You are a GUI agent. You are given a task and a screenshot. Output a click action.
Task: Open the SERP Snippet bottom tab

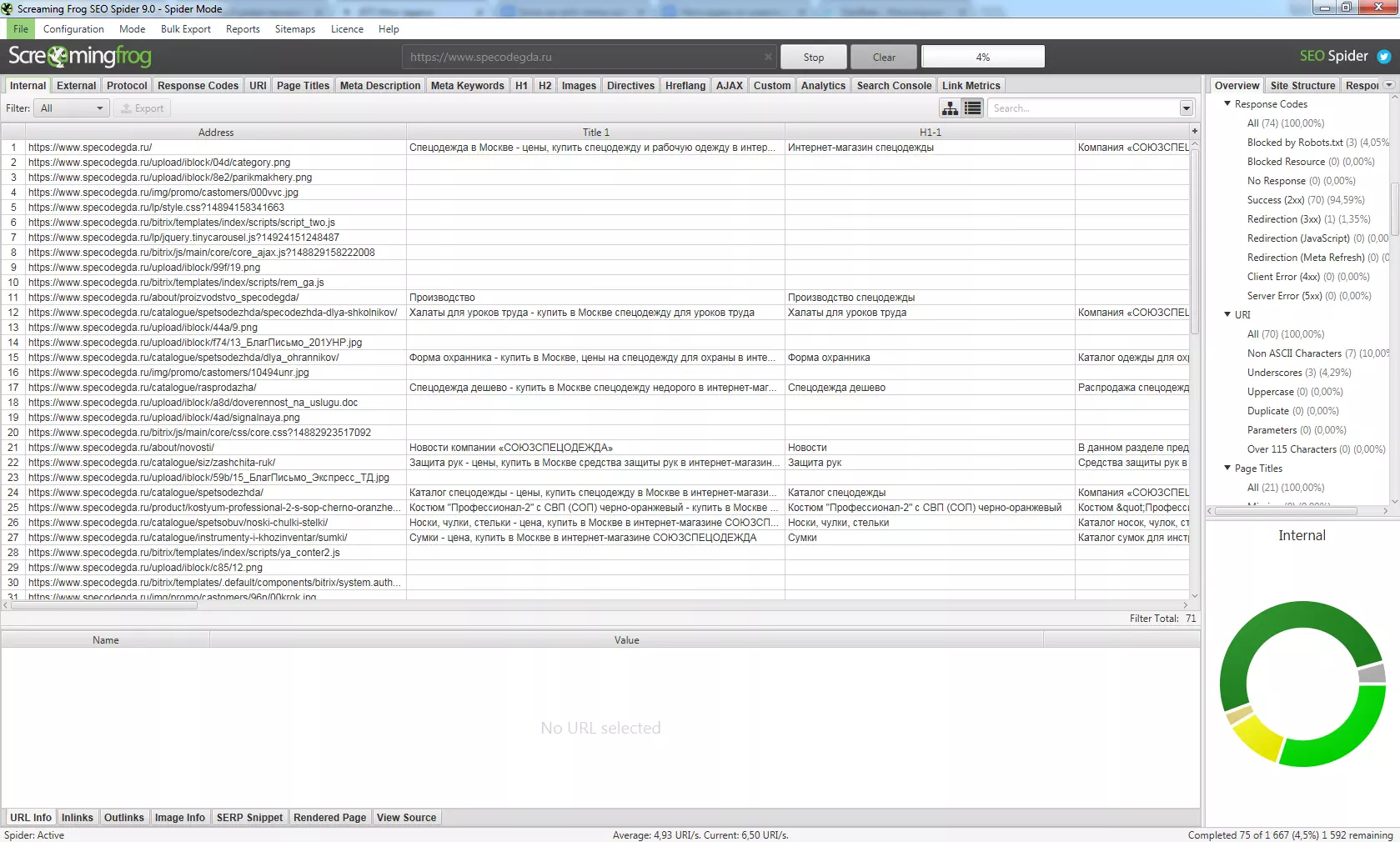(249, 818)
